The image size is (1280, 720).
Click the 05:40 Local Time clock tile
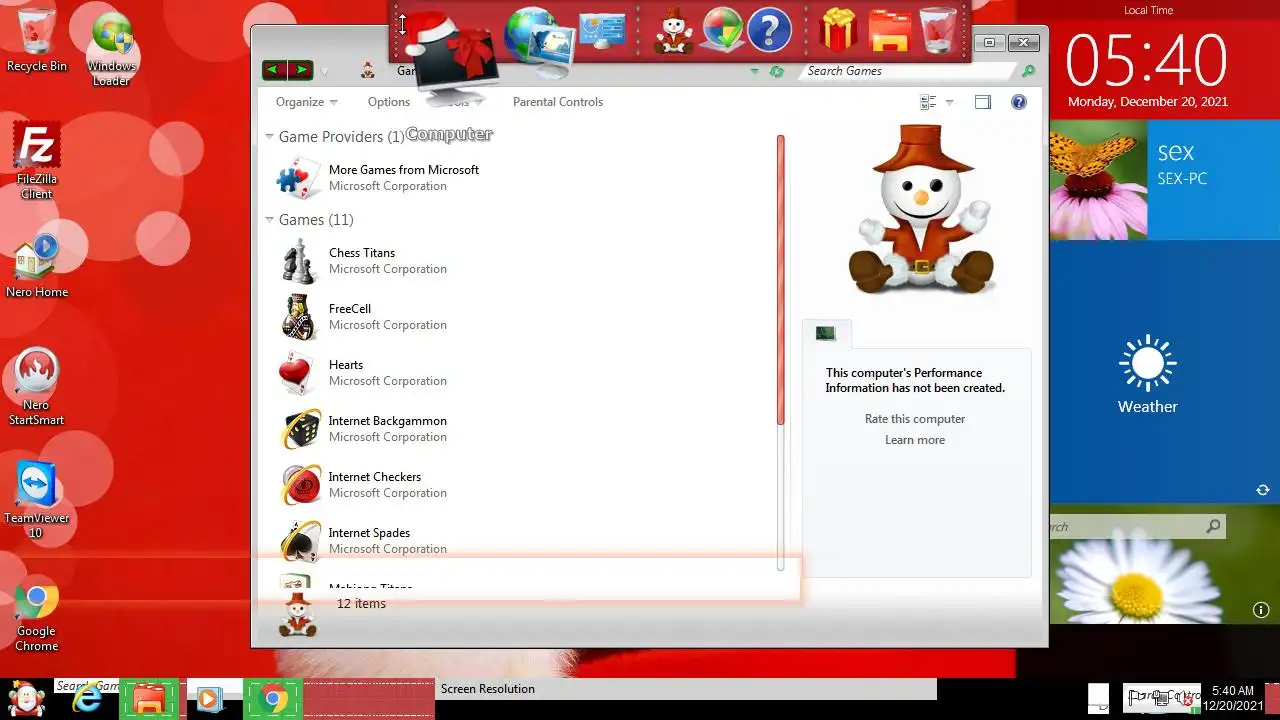(x=1148, y=60)
